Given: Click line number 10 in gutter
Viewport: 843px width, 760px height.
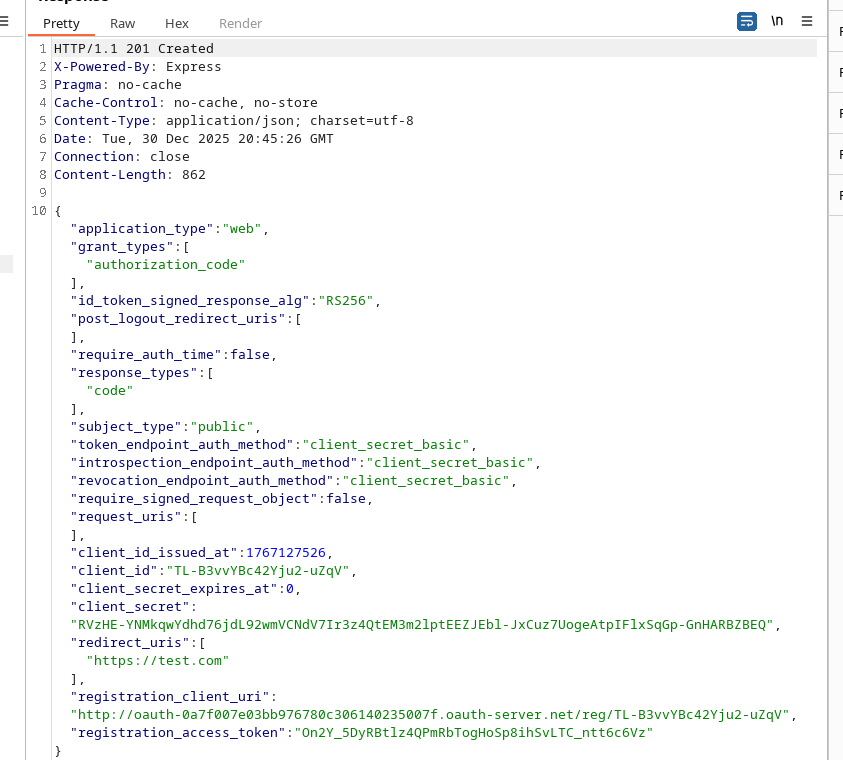Looking at the screenshot, I should [x=39, y=211].
